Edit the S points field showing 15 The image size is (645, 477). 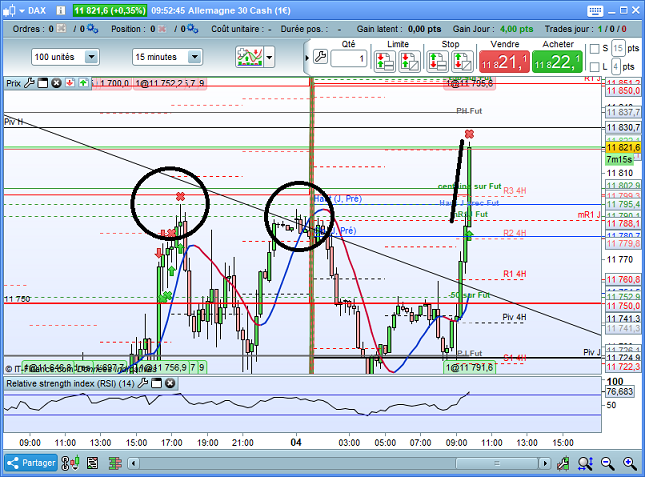pyautogui.click(x=618, y=49)
